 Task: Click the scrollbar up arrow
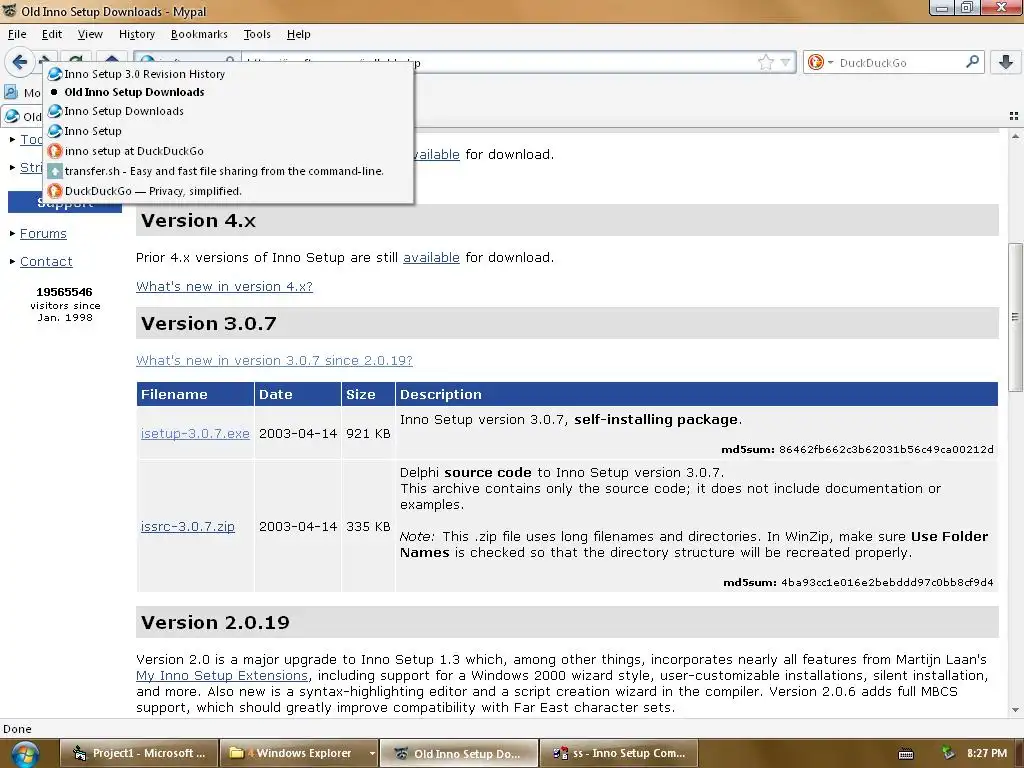coord(1015,136)
